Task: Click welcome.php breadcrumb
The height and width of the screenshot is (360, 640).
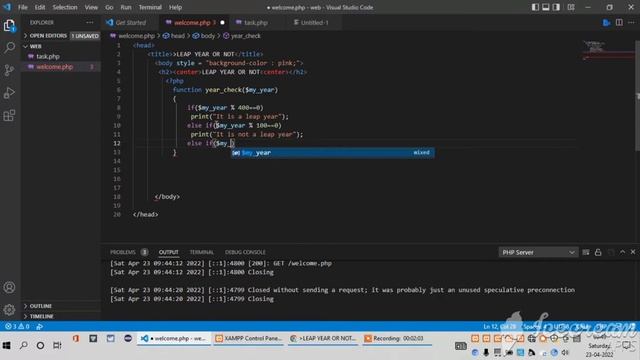Action: click(136, 36)
